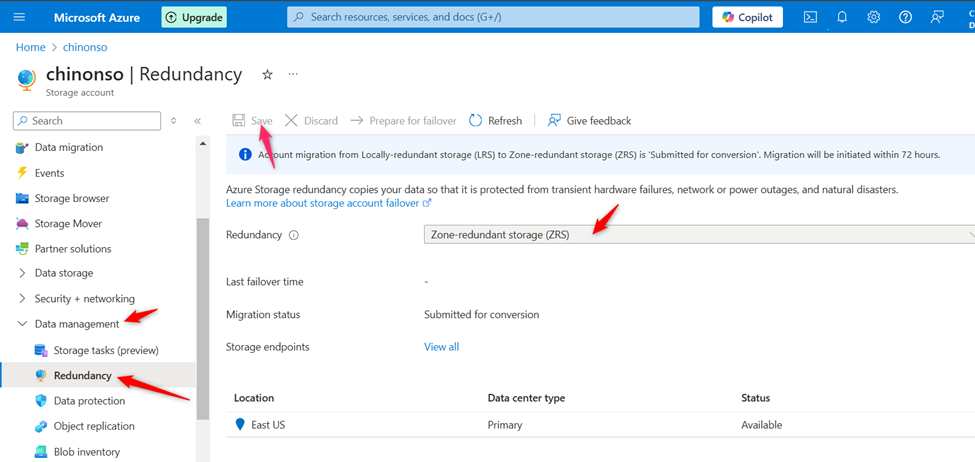Image resolution: width=975 pixels, height=462 pixels.
Task: Open the Zone-redundant storage (ZRS) dropdown
Action: 699,235
